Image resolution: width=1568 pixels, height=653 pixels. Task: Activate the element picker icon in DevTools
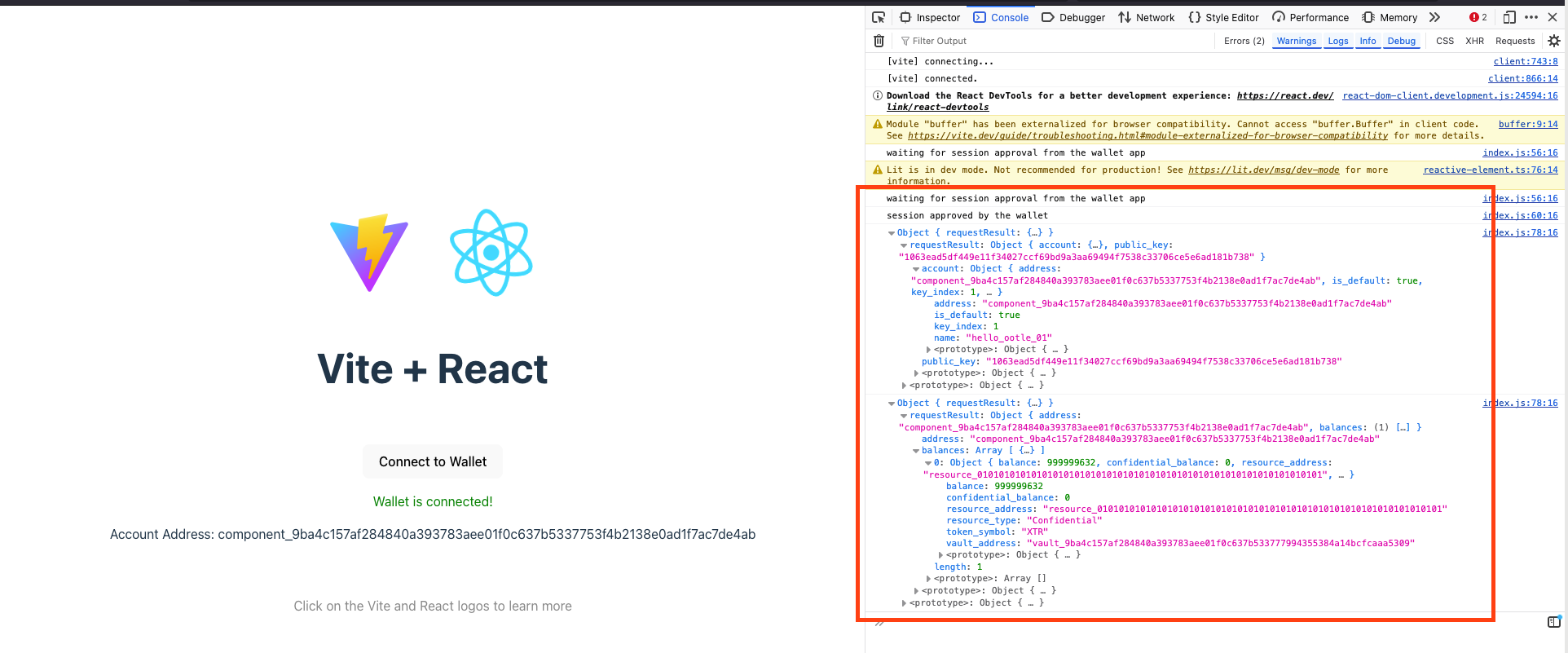click(x=879, y=17)
